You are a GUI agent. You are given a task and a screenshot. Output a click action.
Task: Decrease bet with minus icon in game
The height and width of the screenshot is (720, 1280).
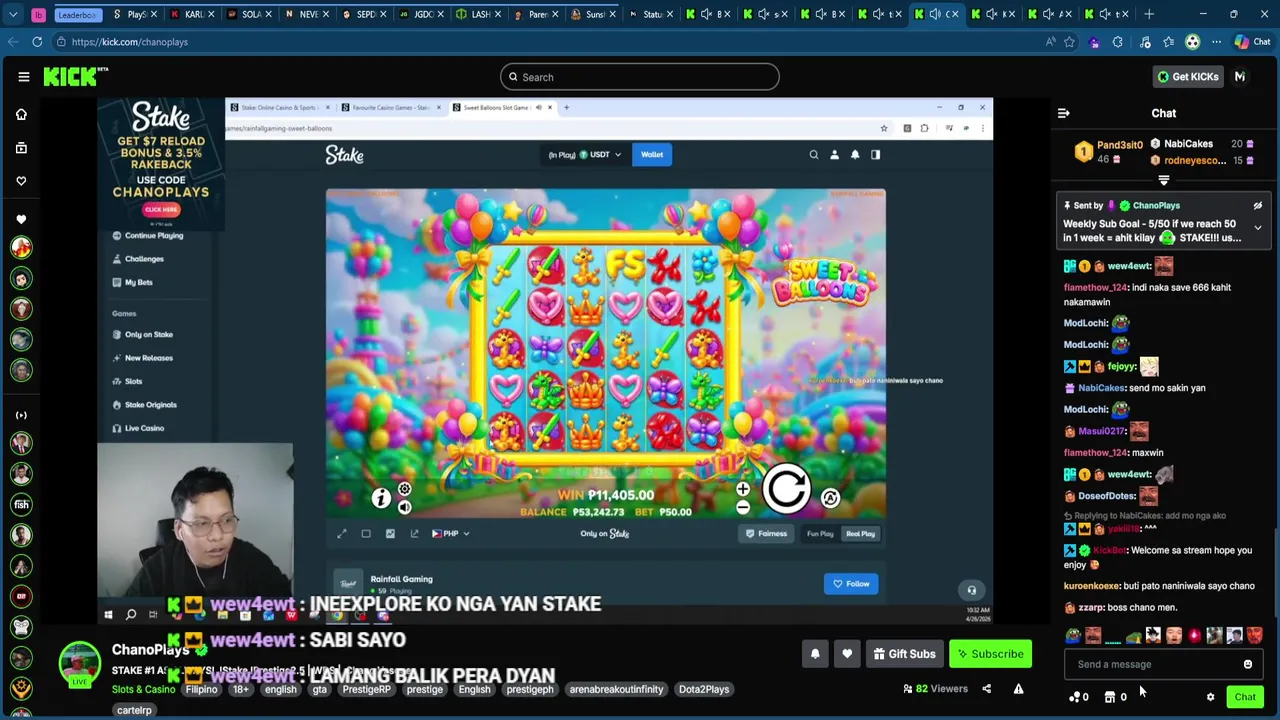tap(742, 508)
